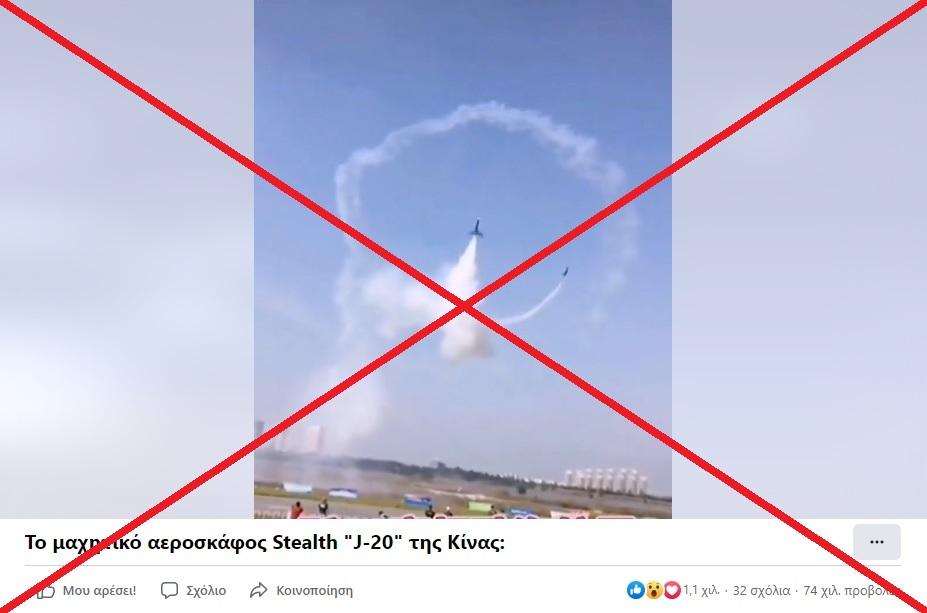This screenshot has width=927, height=613.
Task: Click the speech bubble comment icon
Action: 169,590
